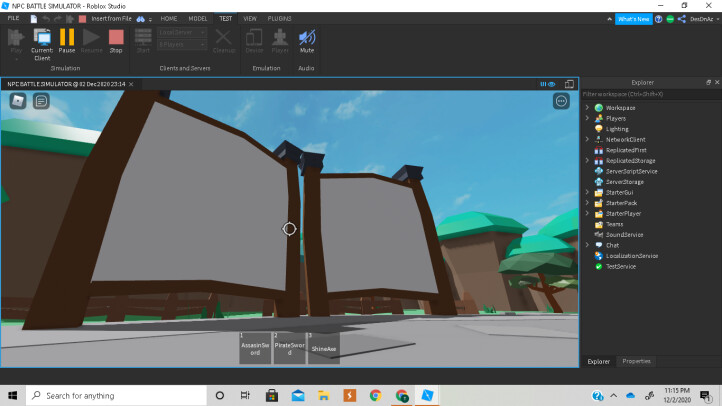Open the FILE menu
Image resolution: width=722 pixels, height=406 pixels.
point(13,18)
